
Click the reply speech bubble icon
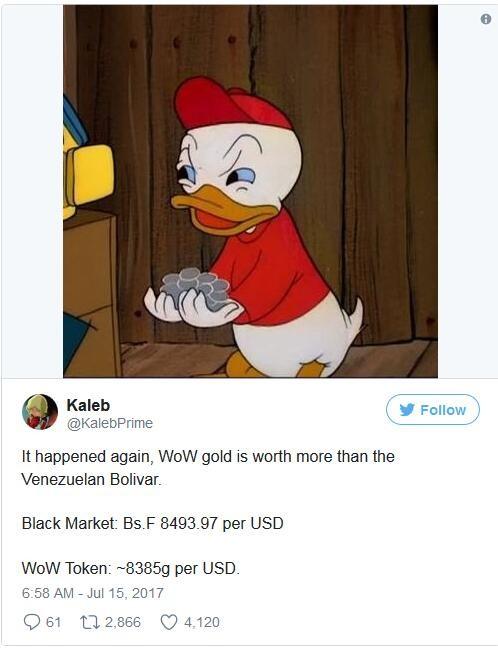click(32, 622)
